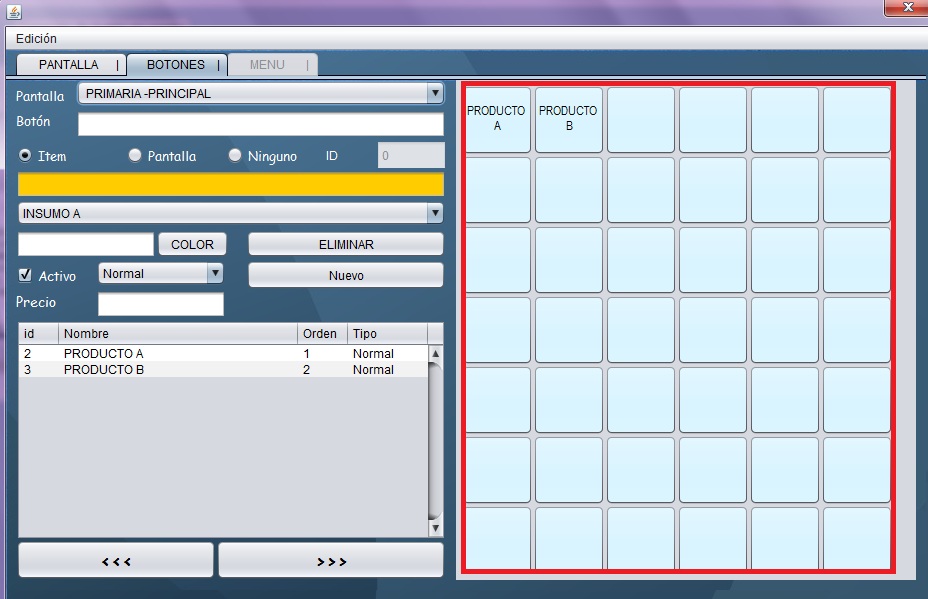Click the PRODUCTO A grid button
Viewport: 928px width, 599px height.
[497, 119]
